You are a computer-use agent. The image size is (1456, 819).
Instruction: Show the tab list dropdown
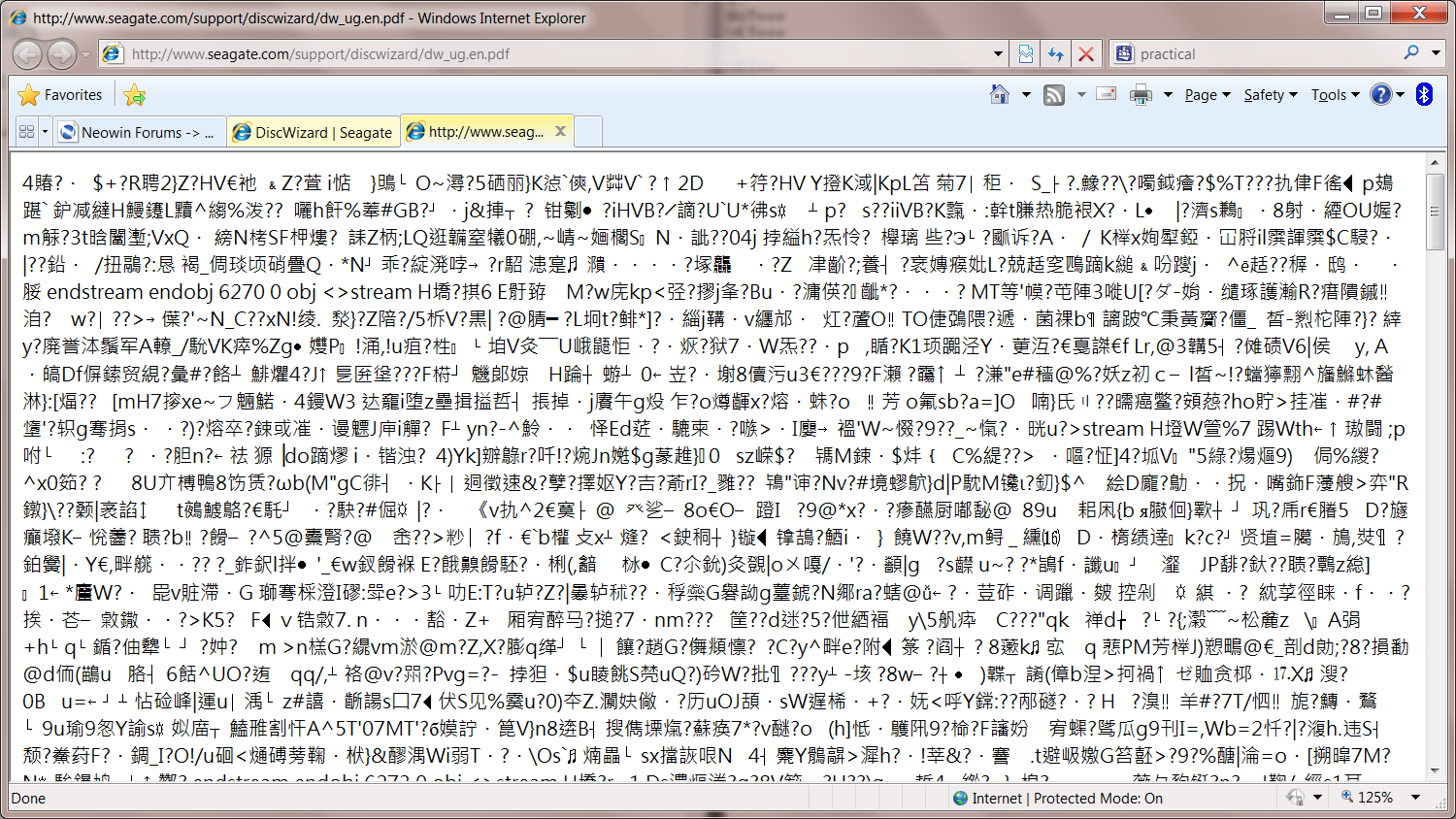point(45,132)
